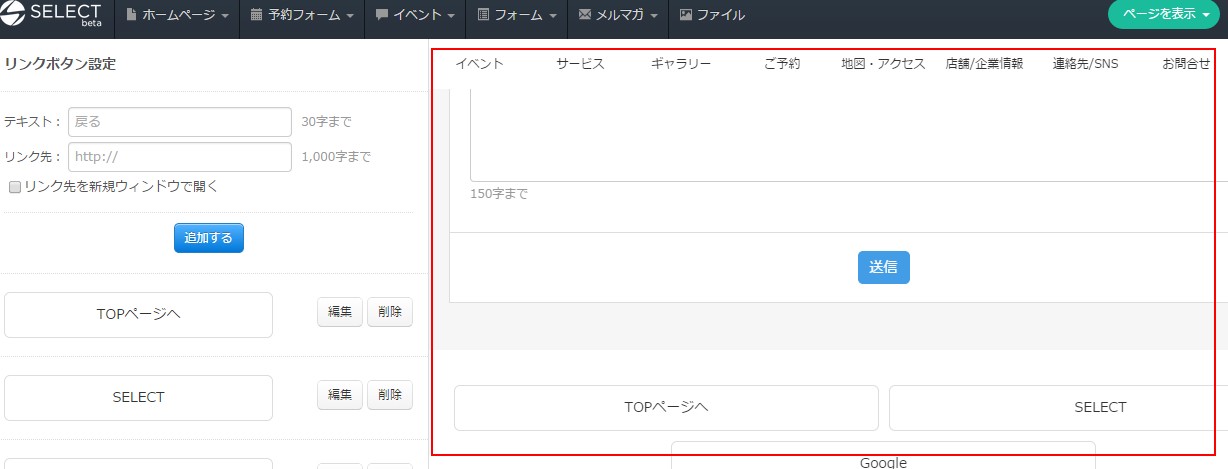Open the メルマガ menu

tap(617, 15)
